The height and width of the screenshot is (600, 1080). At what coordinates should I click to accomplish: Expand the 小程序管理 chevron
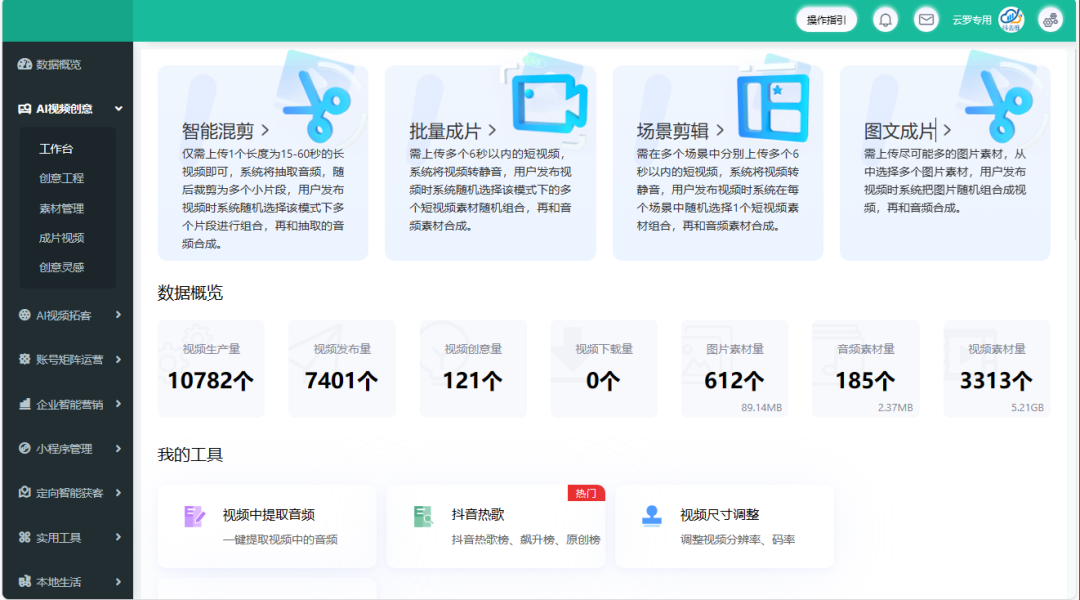click(x=118, y=448)
